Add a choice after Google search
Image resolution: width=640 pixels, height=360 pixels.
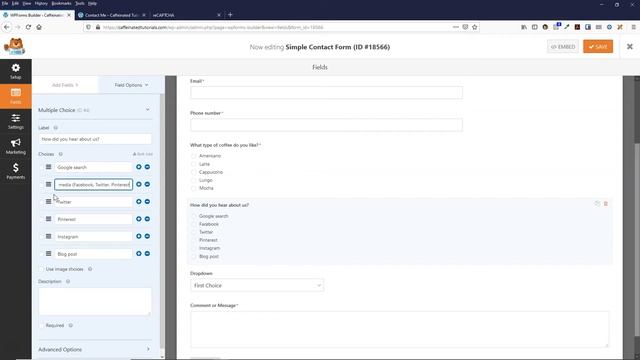point(139,167)
